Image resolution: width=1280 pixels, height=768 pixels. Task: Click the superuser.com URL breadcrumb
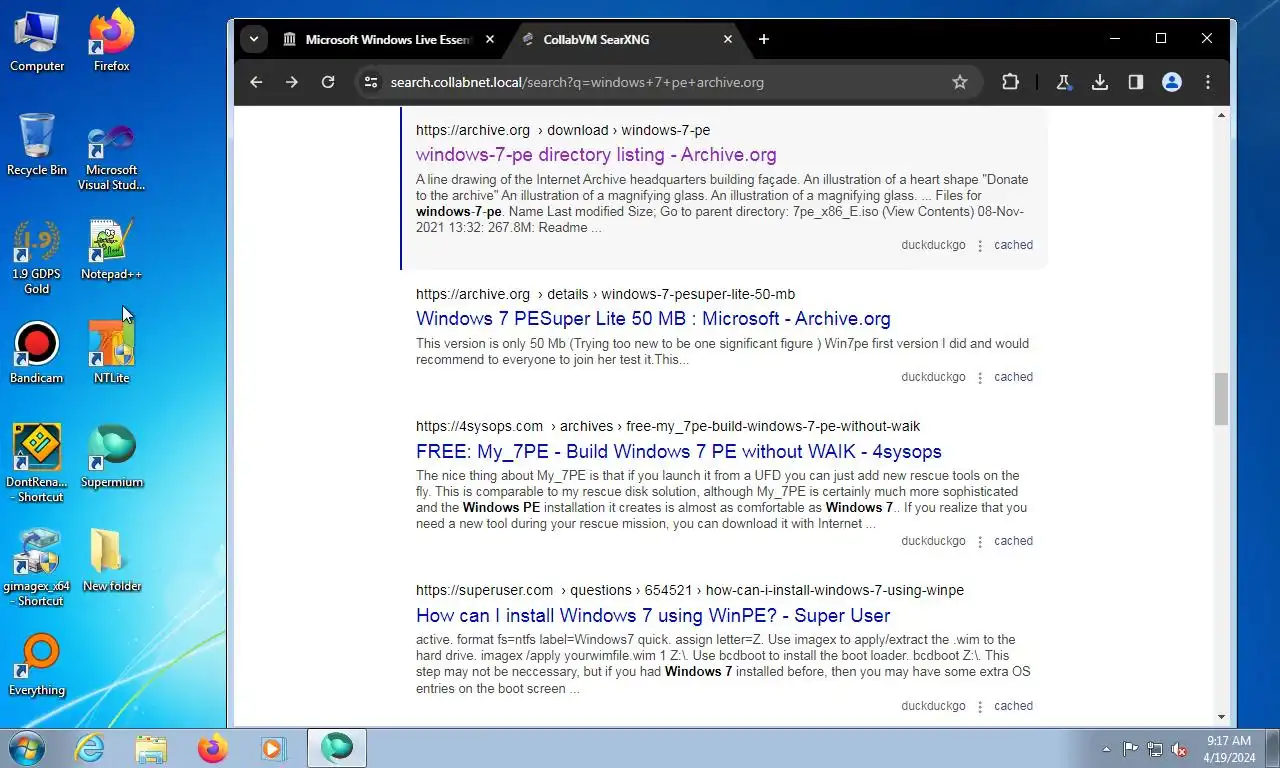pyautogui.click(x=690, y=590)
